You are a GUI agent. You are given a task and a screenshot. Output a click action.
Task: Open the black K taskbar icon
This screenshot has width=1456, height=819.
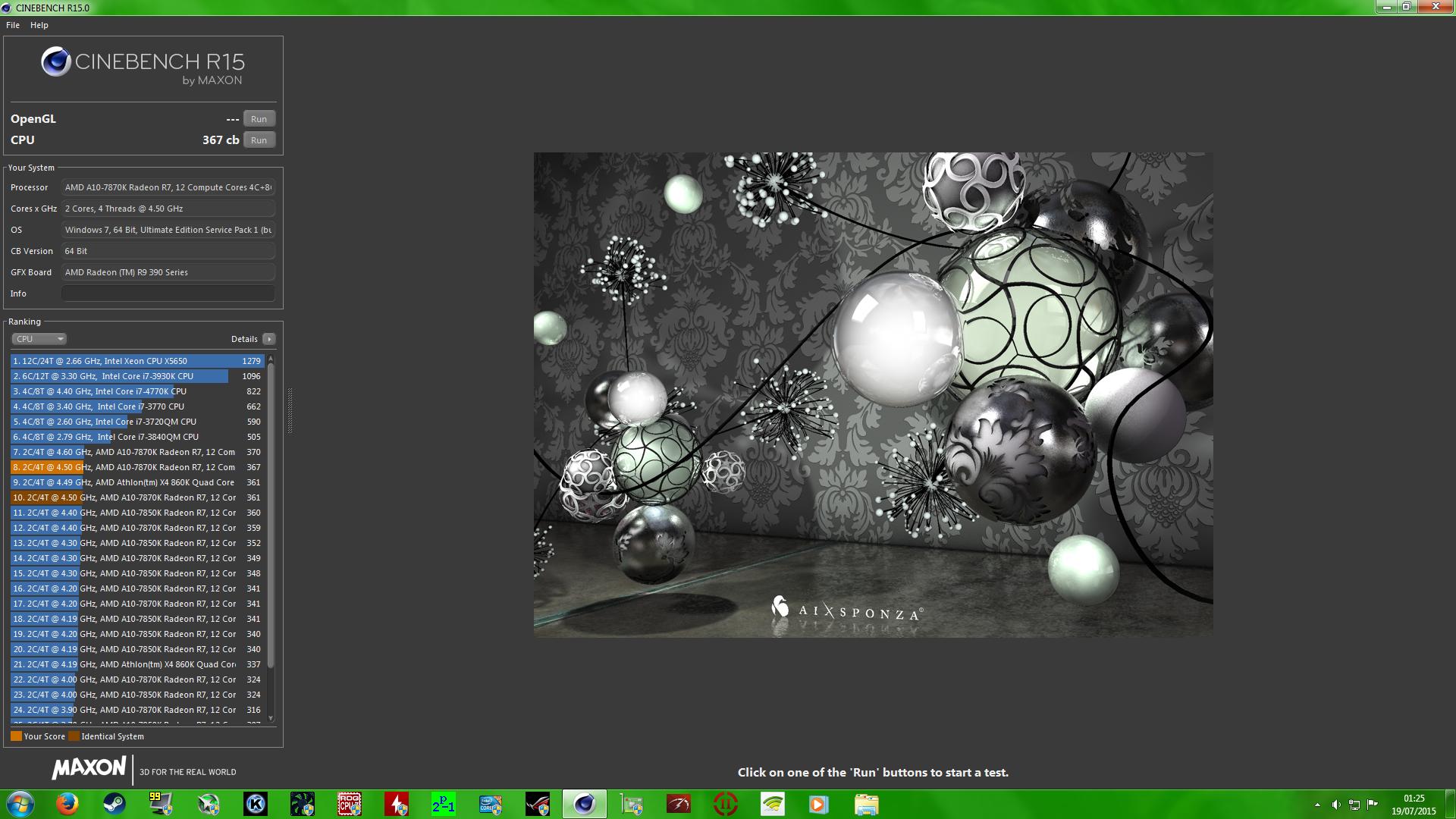pos(256,805)
